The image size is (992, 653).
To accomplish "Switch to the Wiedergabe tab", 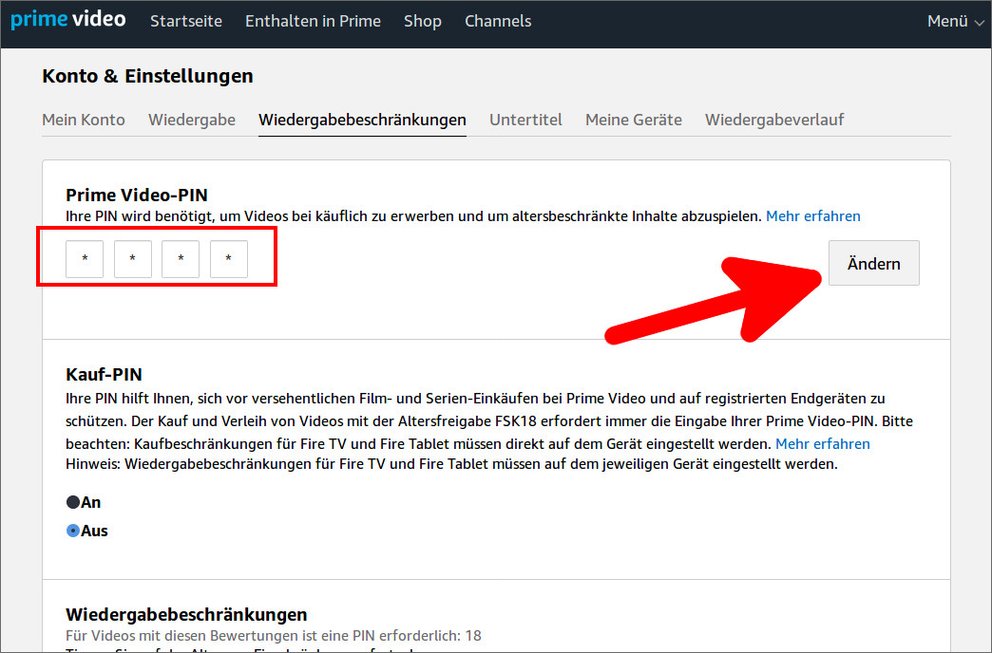I will click(191, 119).
